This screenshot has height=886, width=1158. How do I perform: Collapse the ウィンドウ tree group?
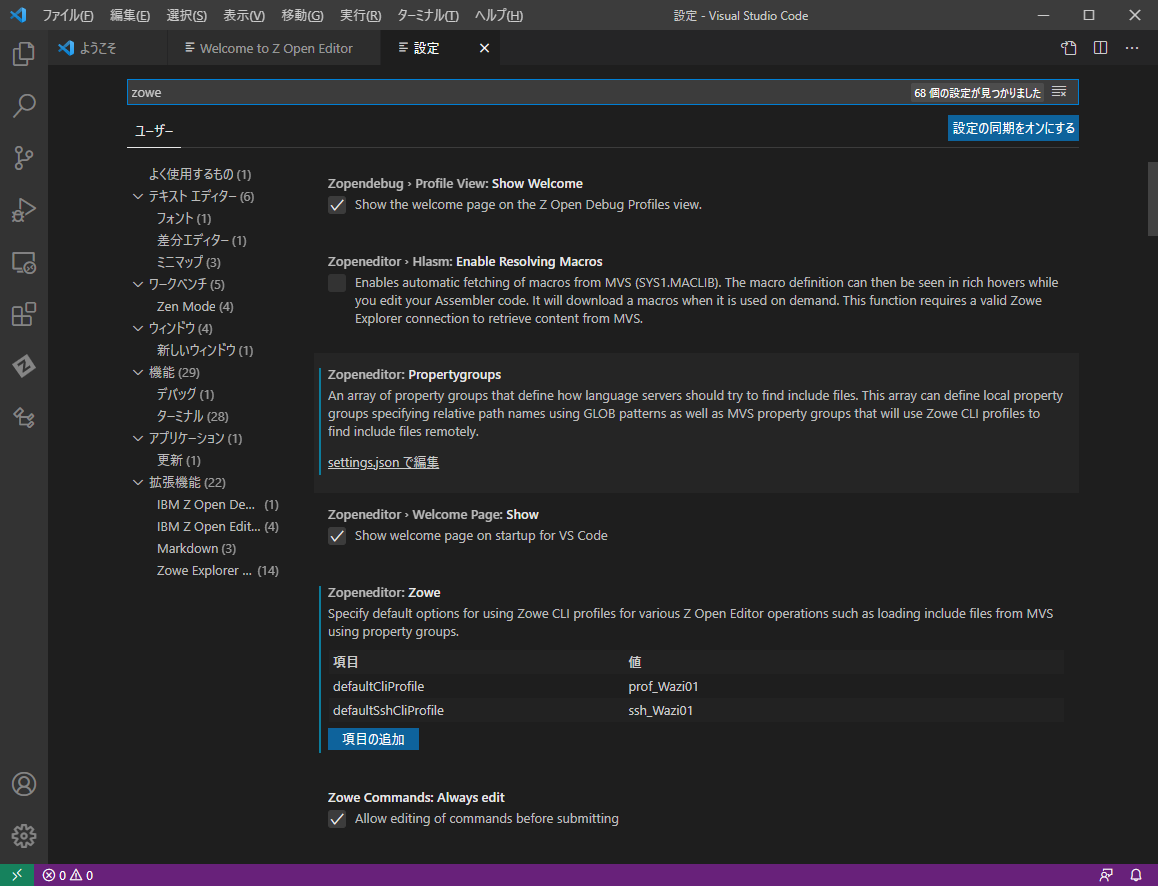point(137,328)
